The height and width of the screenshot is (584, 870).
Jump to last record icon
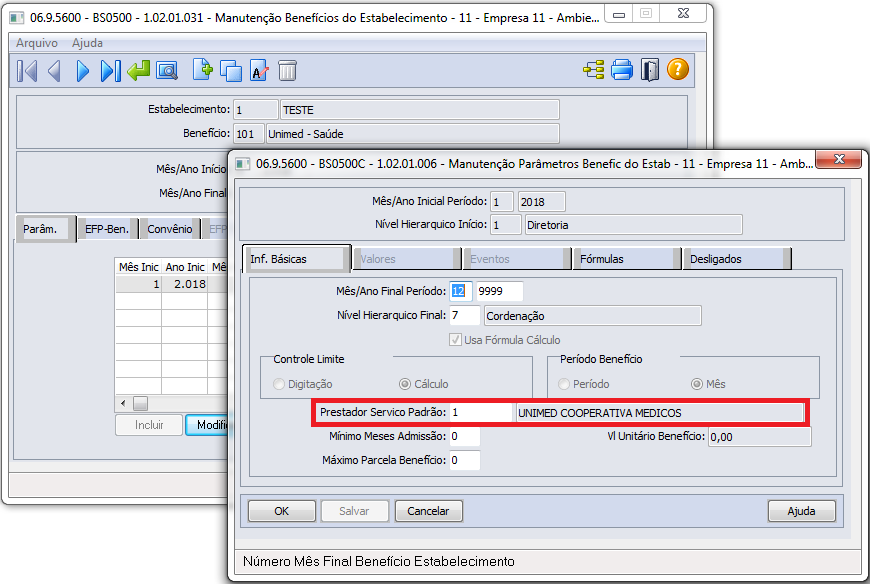[110, 71]
